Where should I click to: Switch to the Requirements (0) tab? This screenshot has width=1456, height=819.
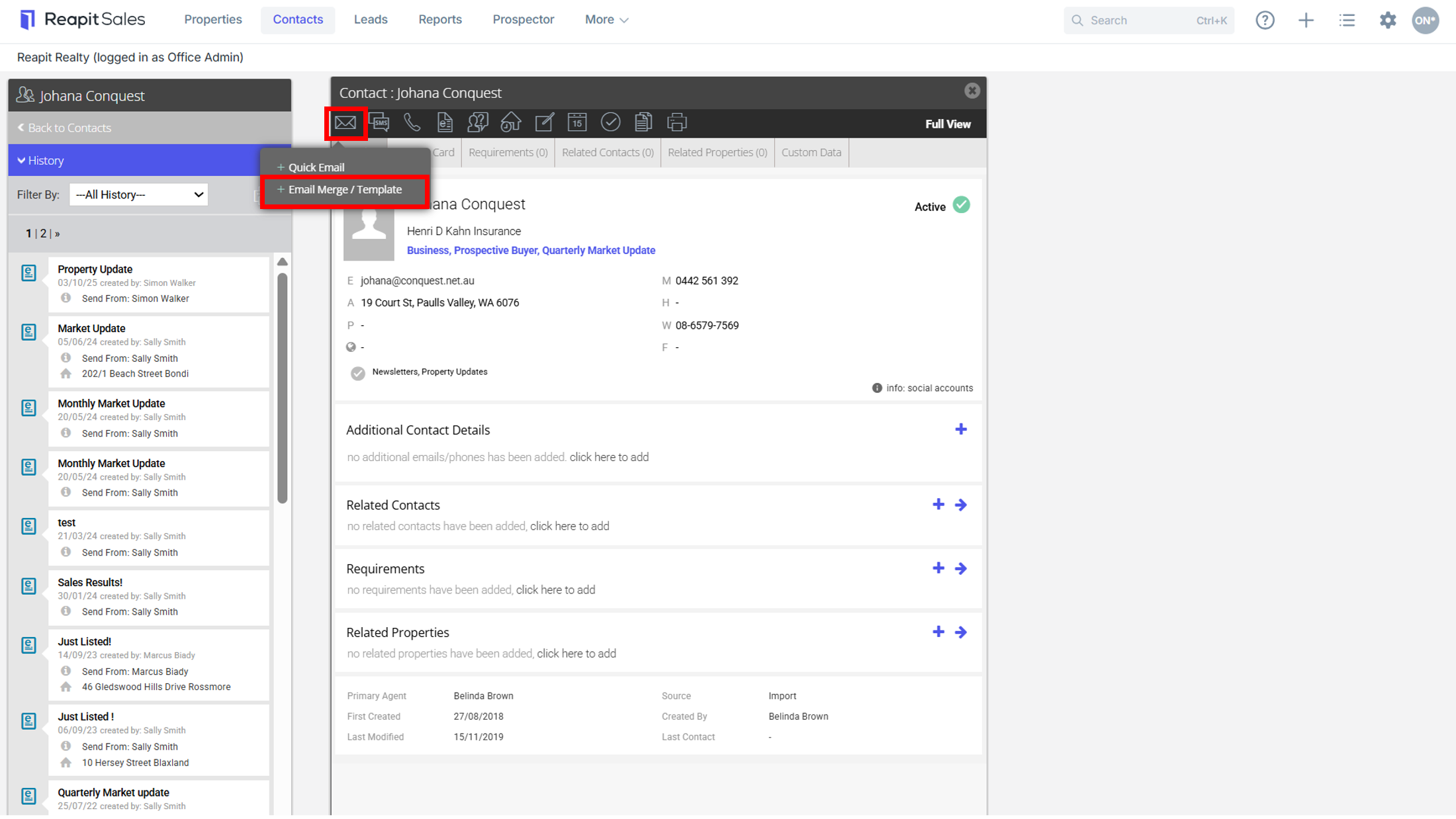508,153
